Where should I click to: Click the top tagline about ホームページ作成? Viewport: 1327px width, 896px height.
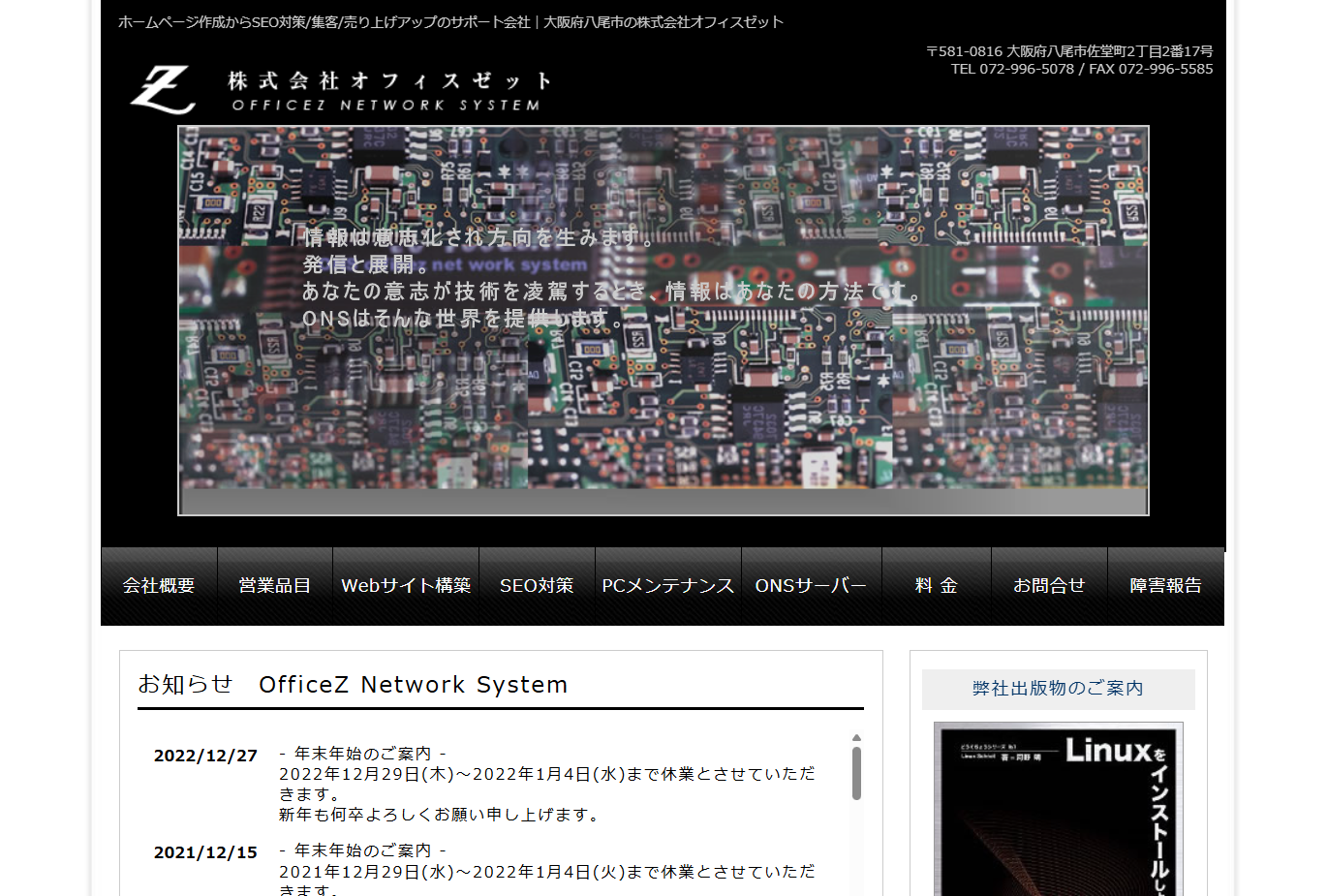click(450, 22)
